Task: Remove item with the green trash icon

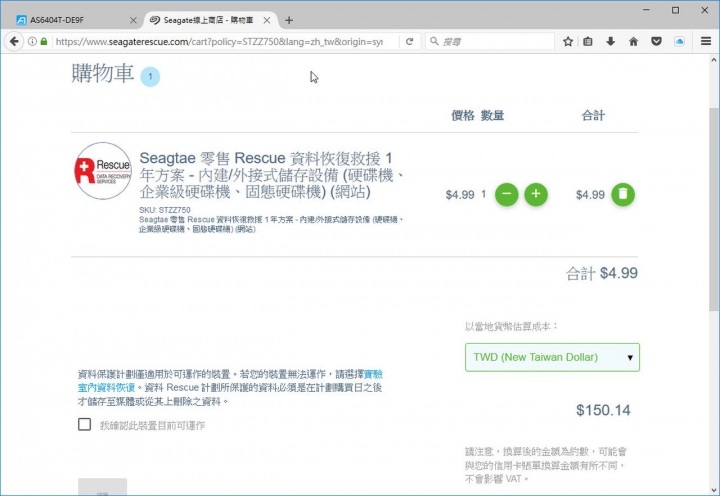Action: point(623,194)
